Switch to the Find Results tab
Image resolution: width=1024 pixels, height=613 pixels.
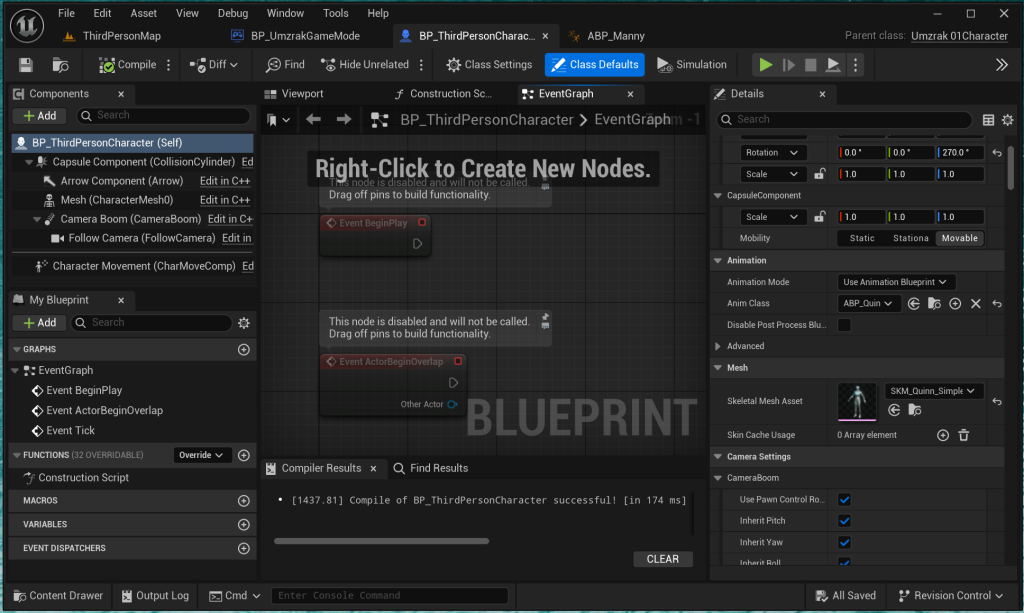(431, 469)
